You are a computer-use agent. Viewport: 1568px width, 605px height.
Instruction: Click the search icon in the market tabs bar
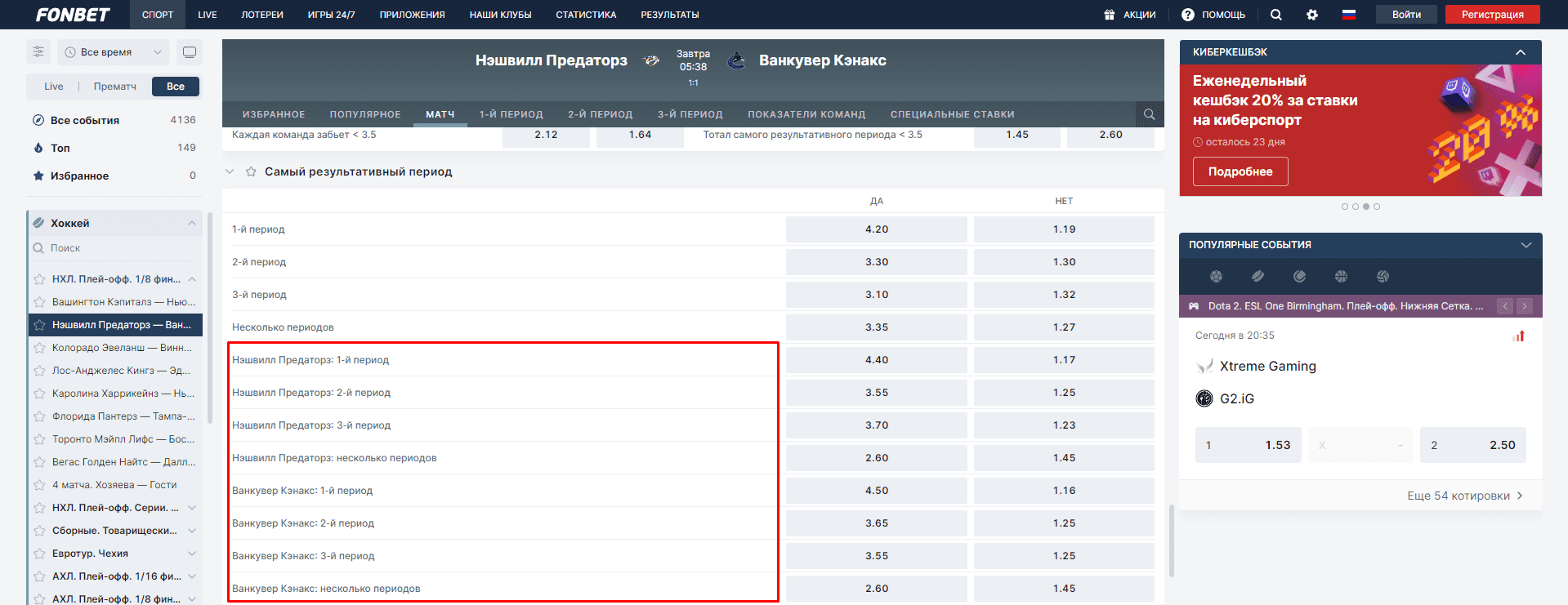pos(1150,114)
